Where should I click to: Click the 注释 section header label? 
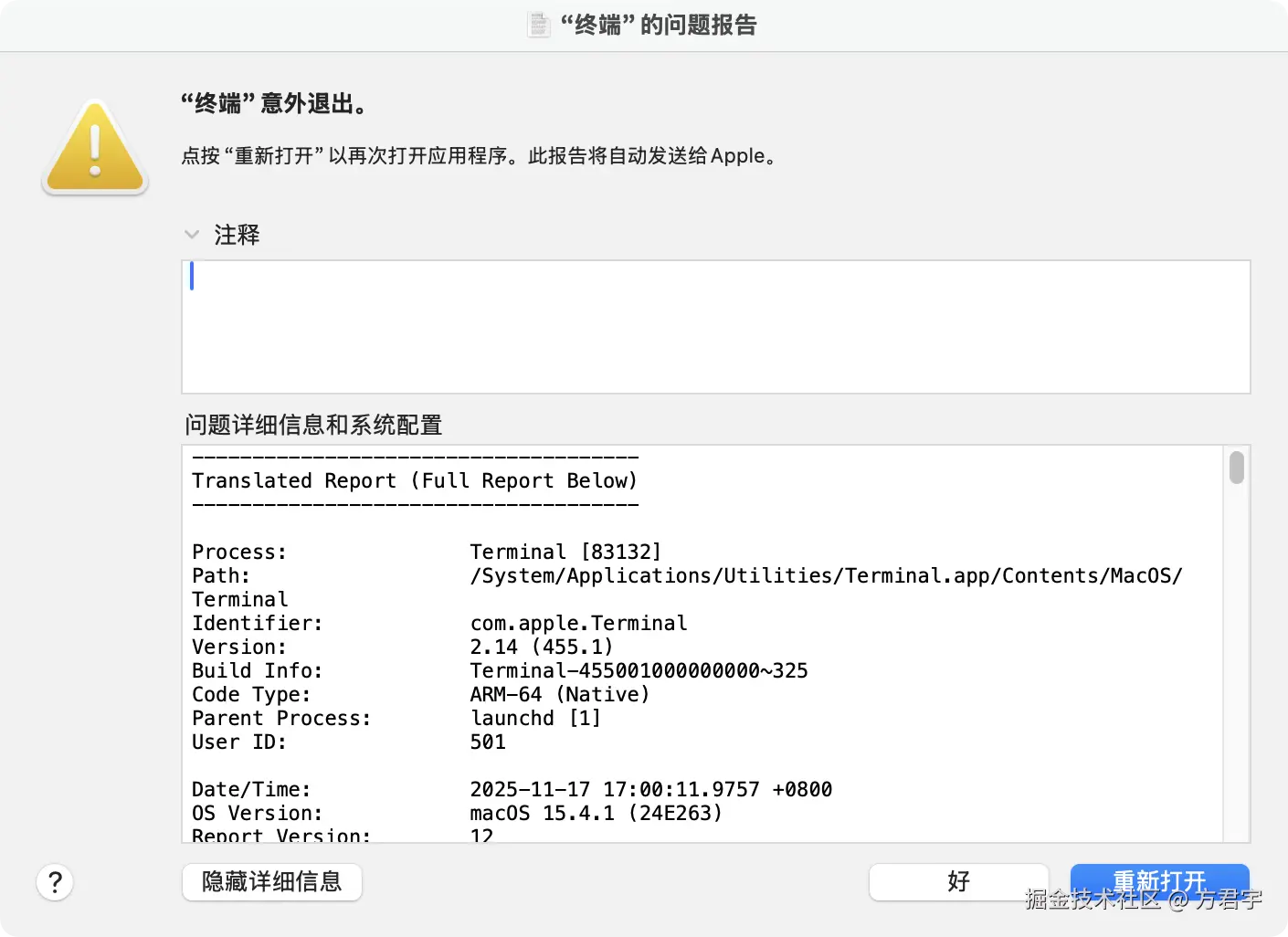coord(236,235)
